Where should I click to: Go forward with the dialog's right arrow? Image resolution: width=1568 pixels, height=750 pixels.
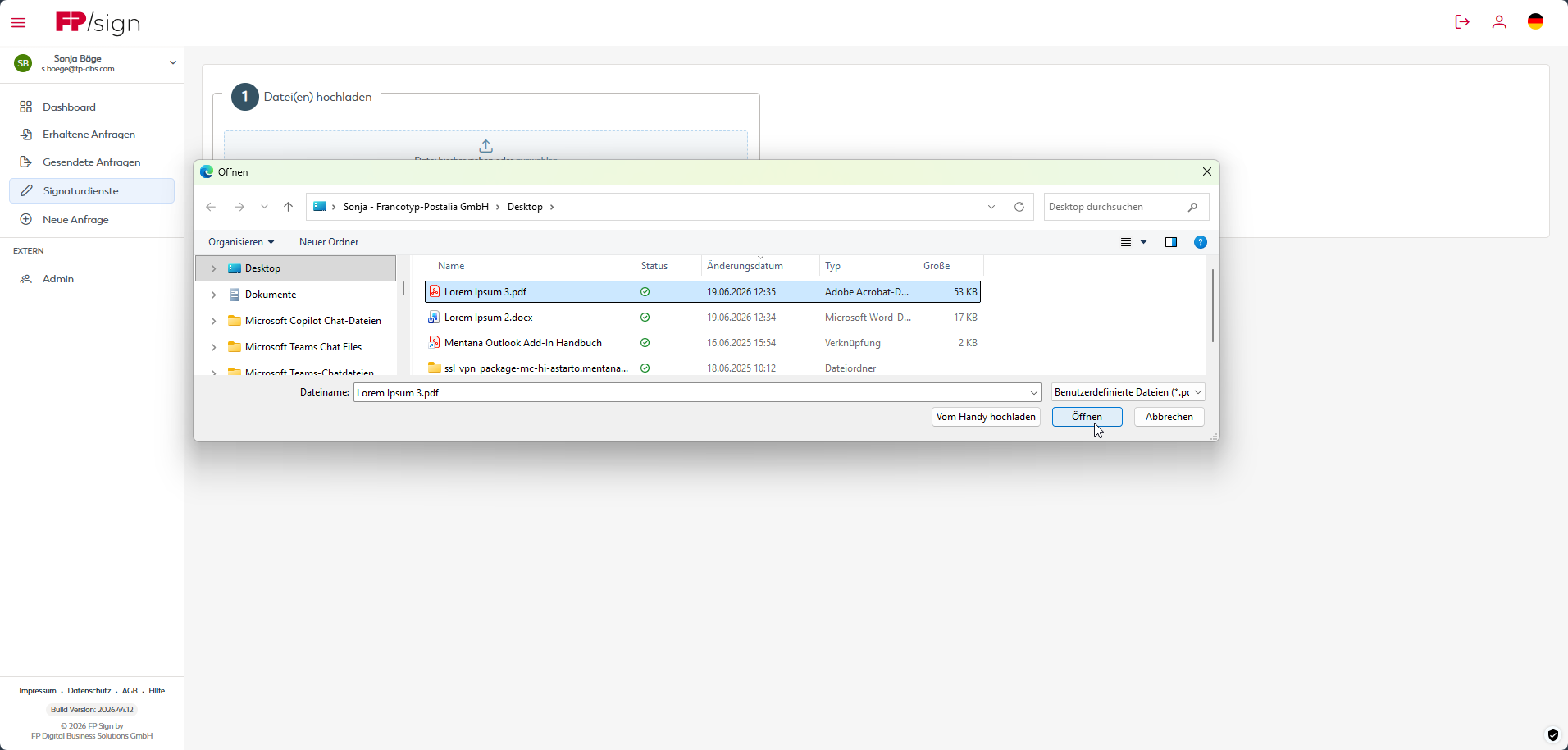(x=239, y=207)
